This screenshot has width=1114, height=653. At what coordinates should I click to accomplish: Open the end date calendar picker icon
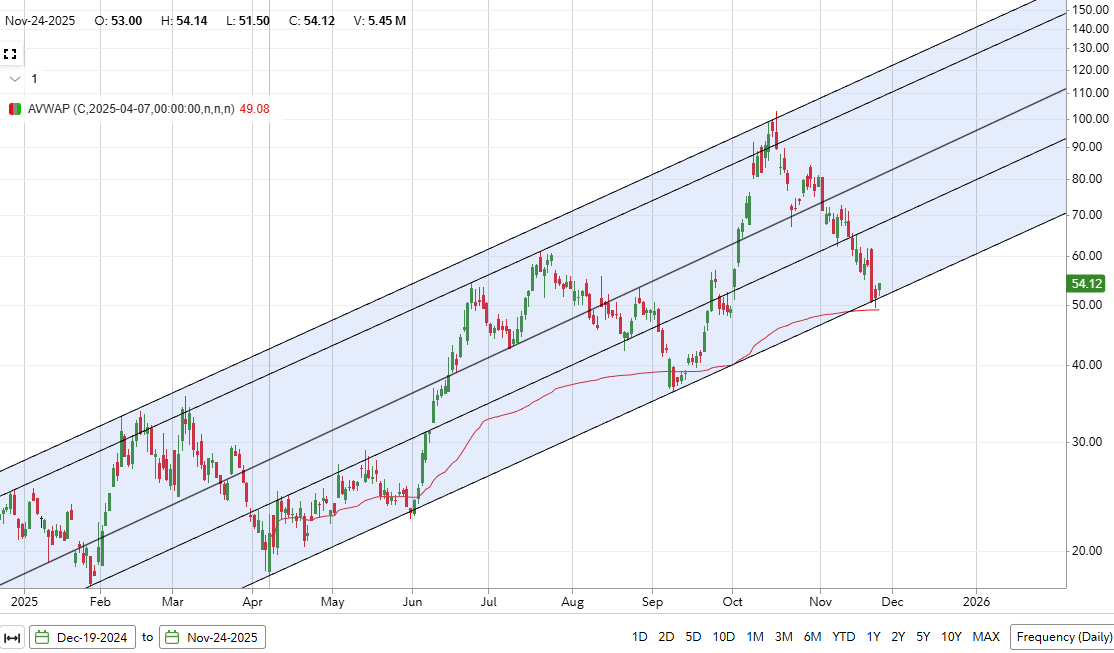click(174, 637)
